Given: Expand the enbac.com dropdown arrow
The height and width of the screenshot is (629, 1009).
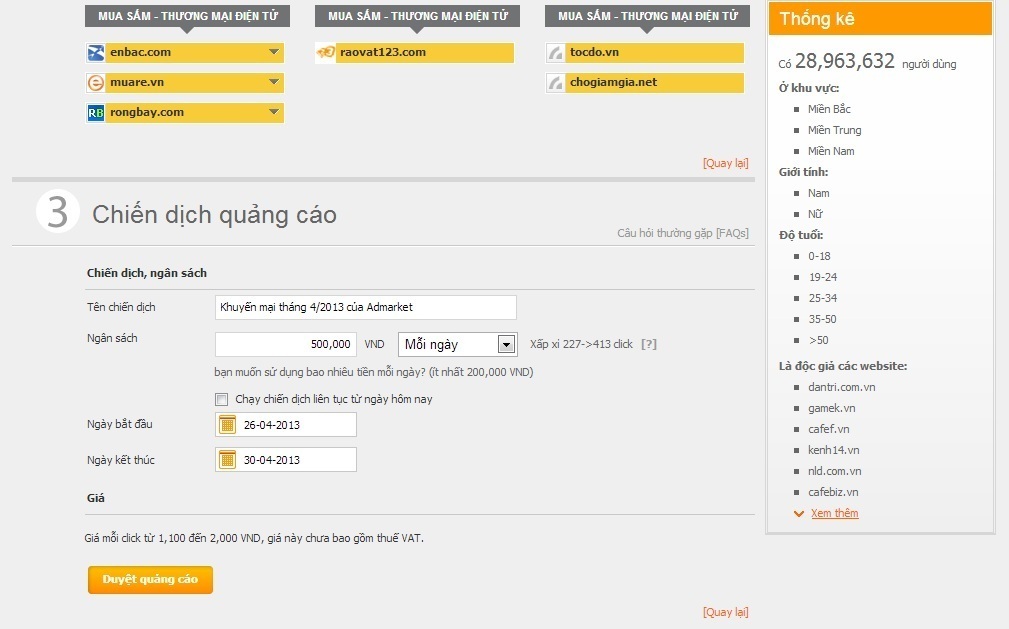Looking at the screenshot, I should tap(274, 52).
